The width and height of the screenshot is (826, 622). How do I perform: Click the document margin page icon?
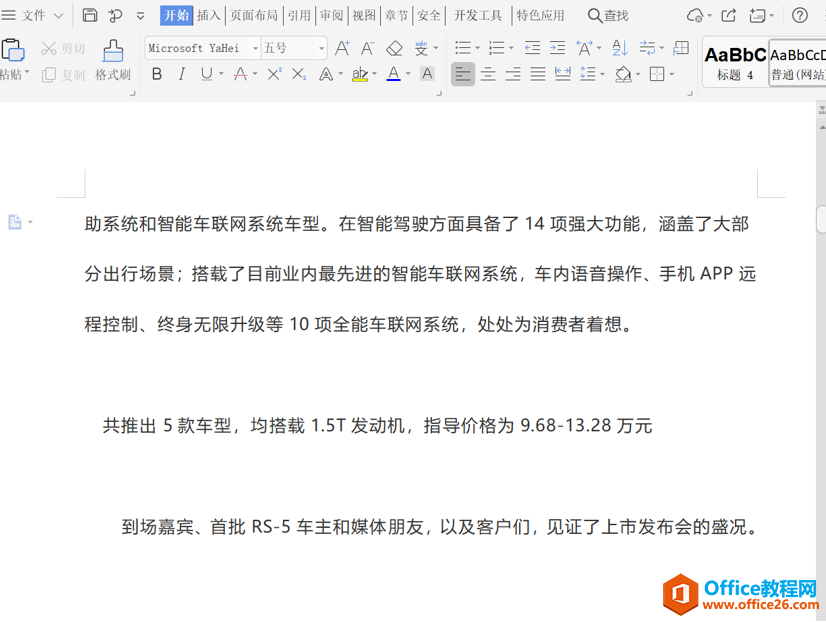[15, 222]
